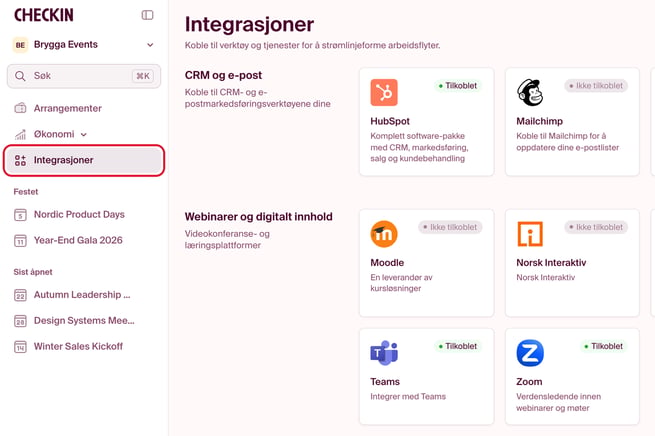Click HubSpot's Tilkoblet status badge
This screenshot has height=436, width=655.
(458, 86)
